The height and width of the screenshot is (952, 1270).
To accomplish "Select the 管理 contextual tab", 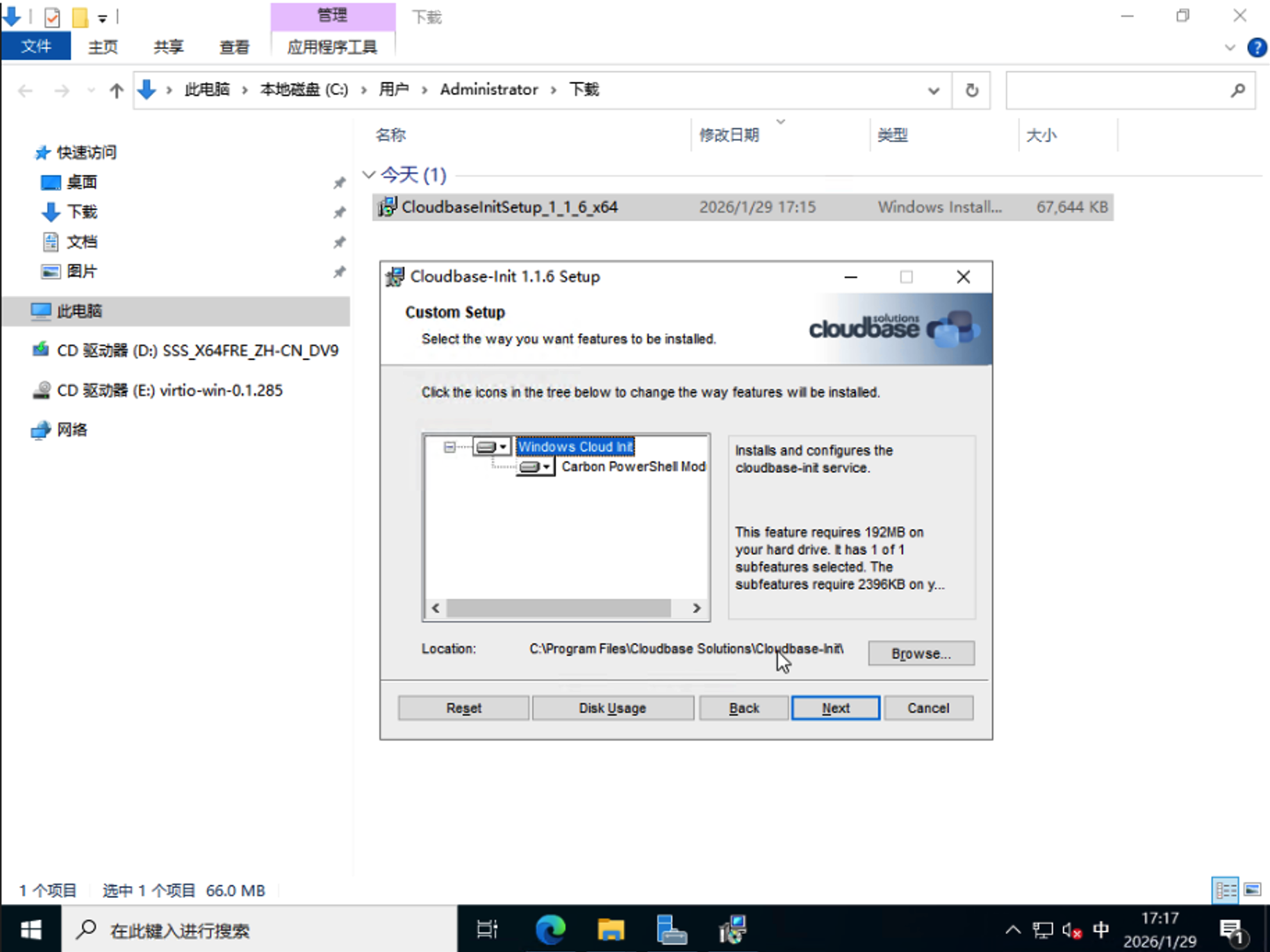I will (x=332, y=15).
